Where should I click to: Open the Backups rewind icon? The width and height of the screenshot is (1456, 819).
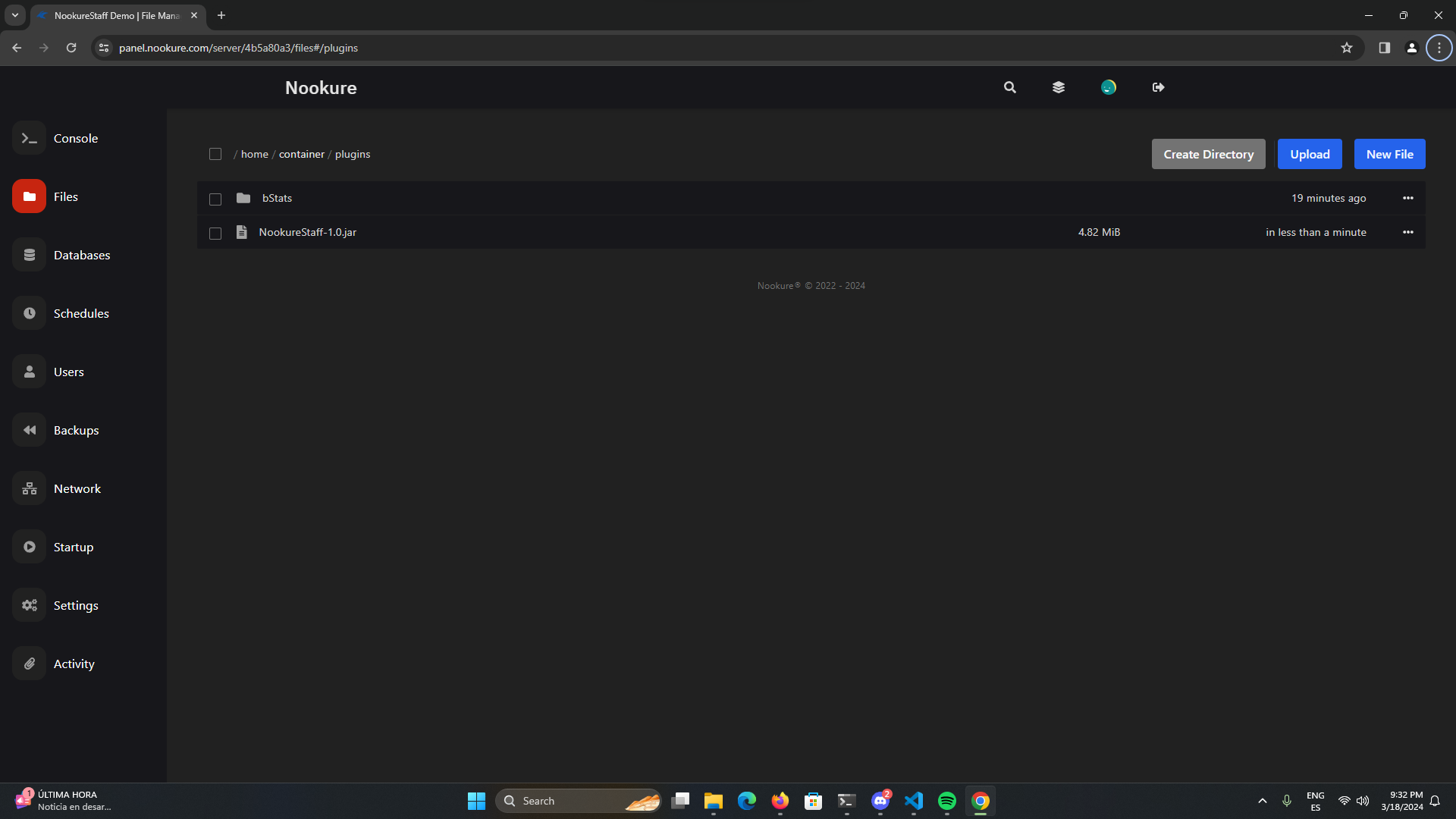pyautogui.click(x=29, y=430)
